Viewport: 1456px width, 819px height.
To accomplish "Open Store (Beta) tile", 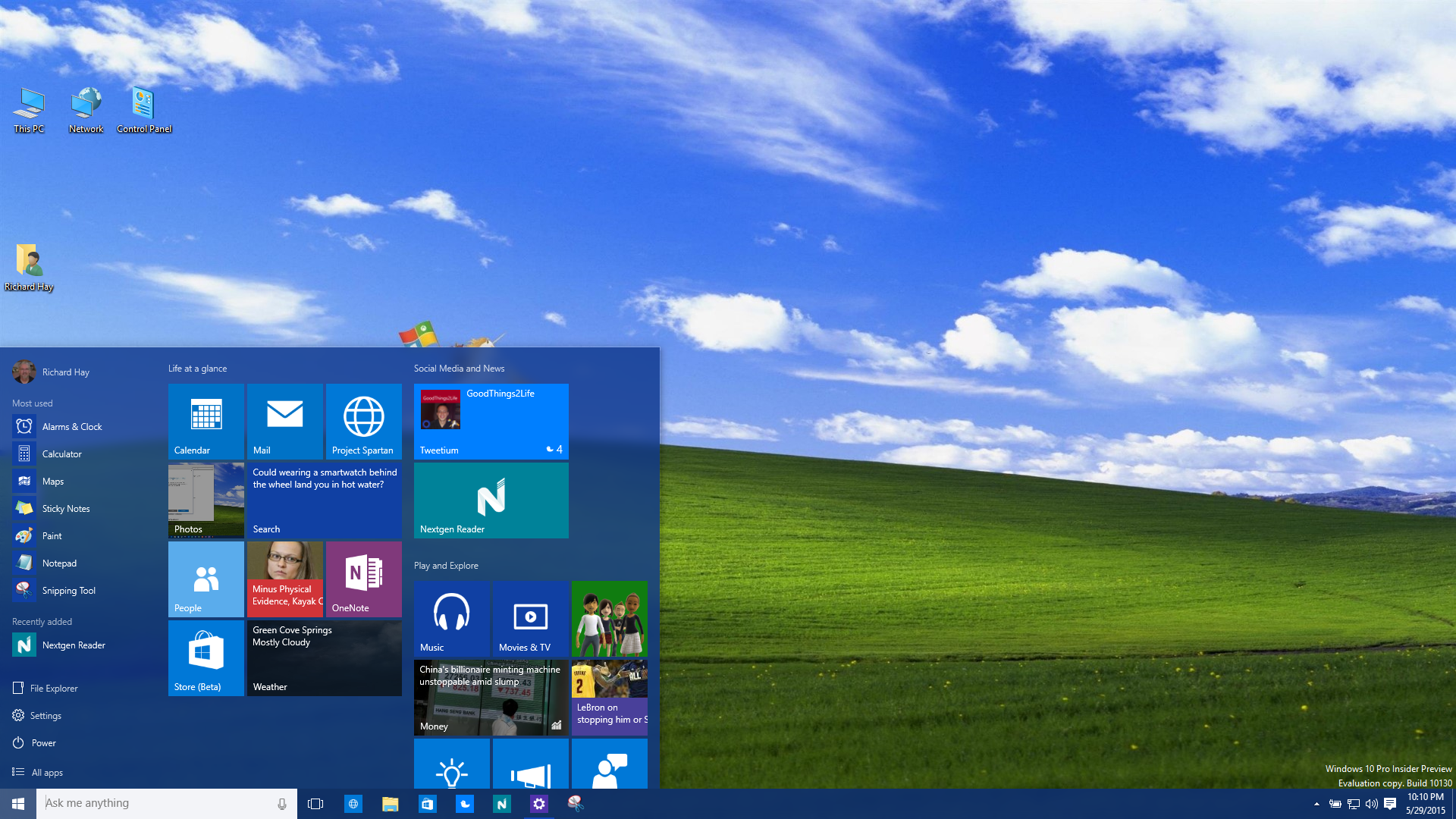I will click(x=206, y=657).
